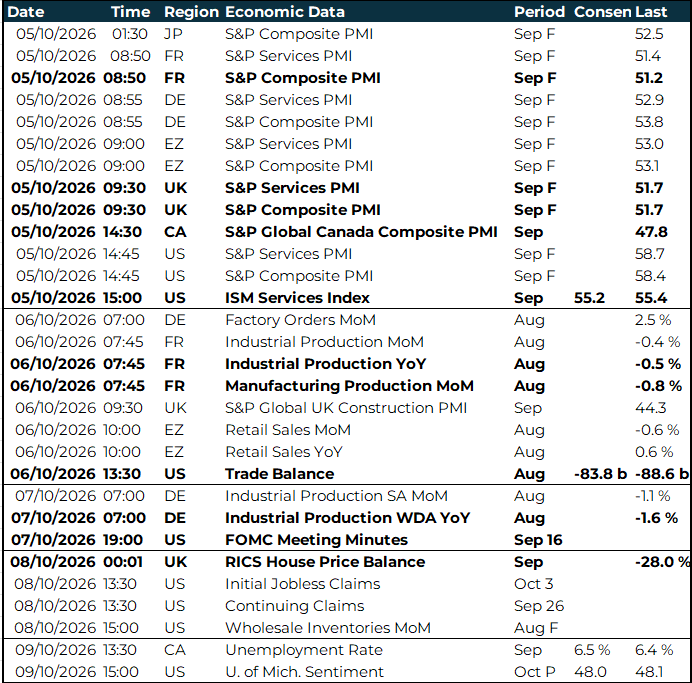Viewport: 692px width, 683px height.
Task: Click last value '48.1' for Mich. Sentiment
Action: pos(649,672)
